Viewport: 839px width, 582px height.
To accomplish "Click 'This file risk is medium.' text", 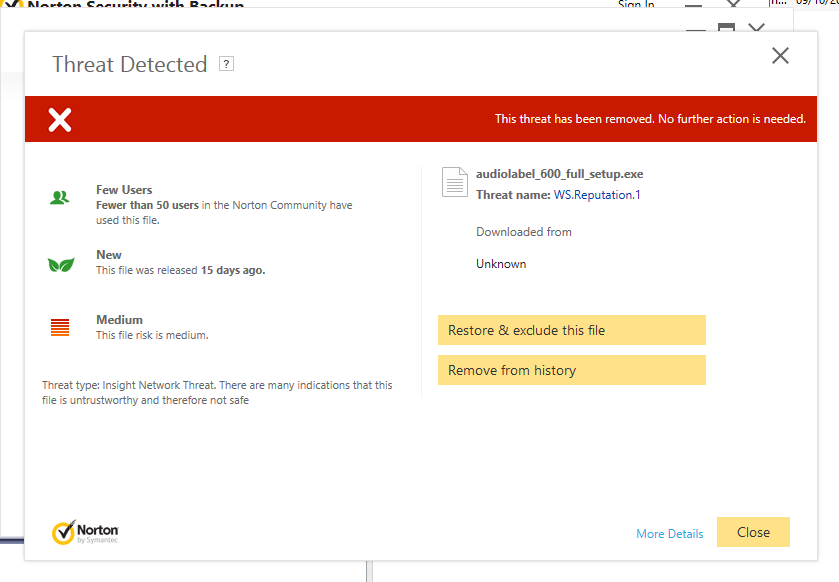I will [x=152, y=335].
